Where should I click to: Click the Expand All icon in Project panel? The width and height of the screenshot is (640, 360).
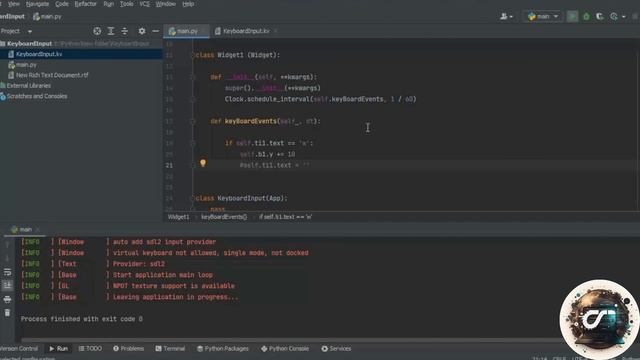click(111, 31)
